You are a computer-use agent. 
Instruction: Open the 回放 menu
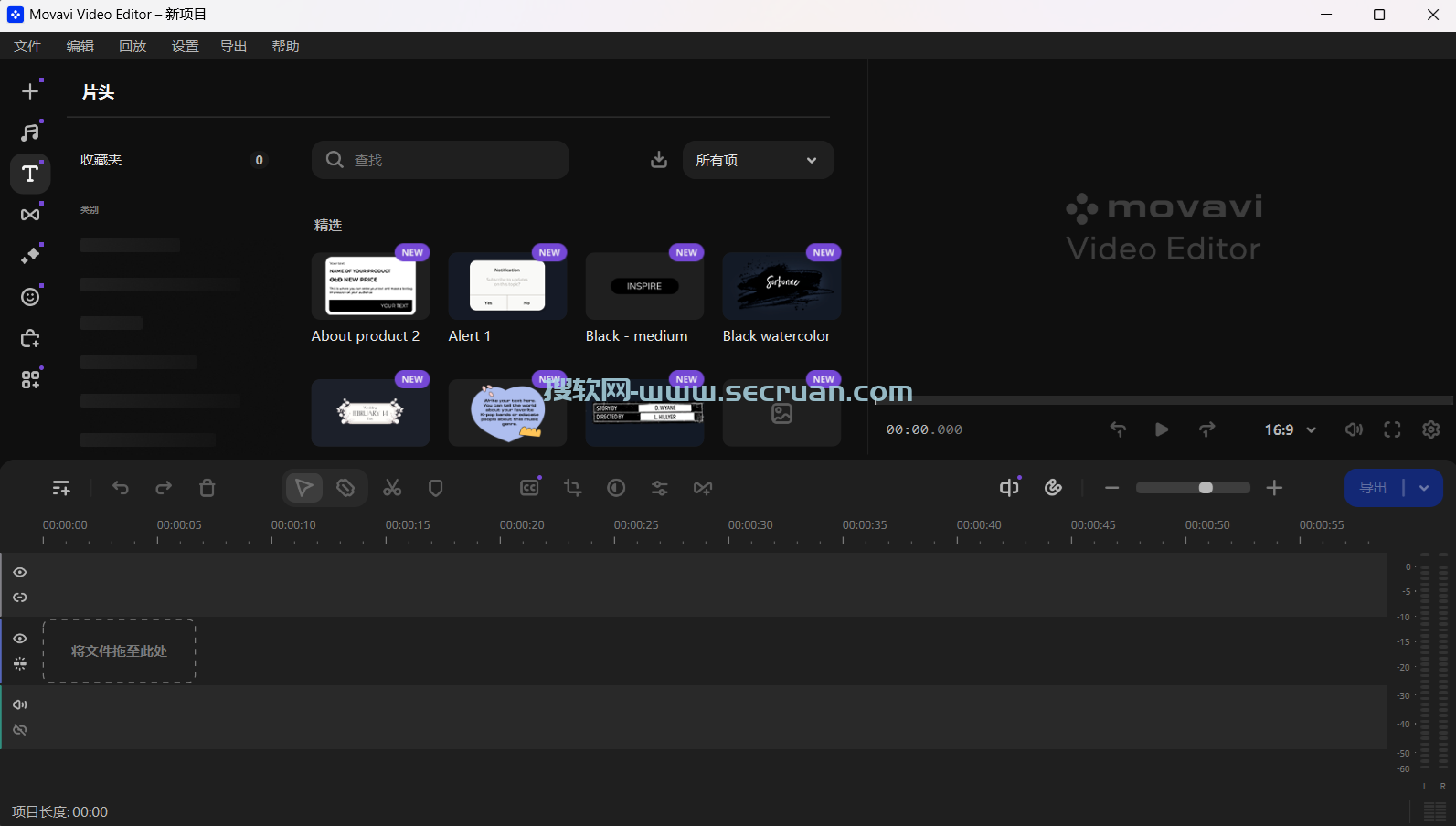pos(133,46)
